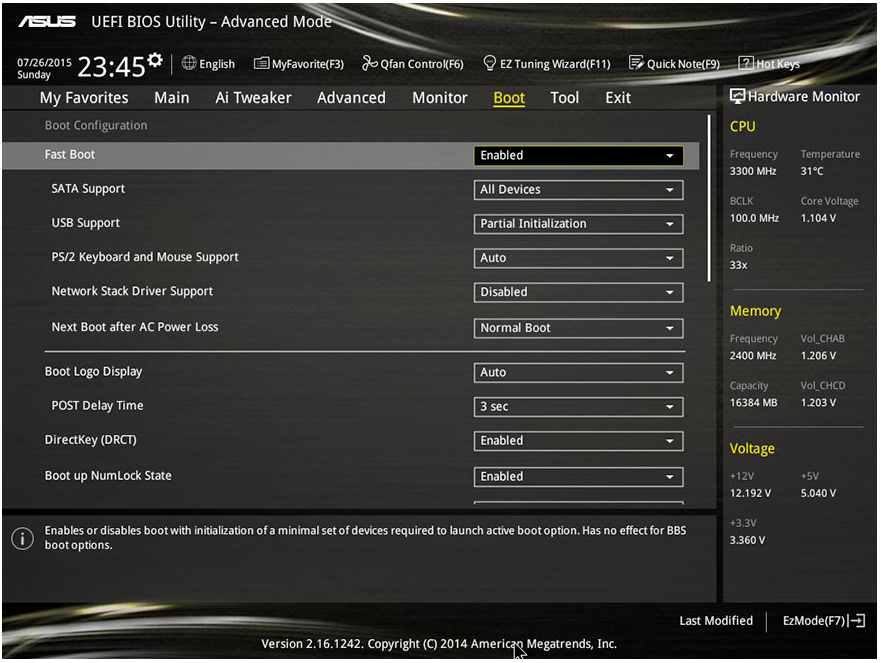Switch to EzMode with F7 button
Screen dimensions: 881x663
pos(822,620)
